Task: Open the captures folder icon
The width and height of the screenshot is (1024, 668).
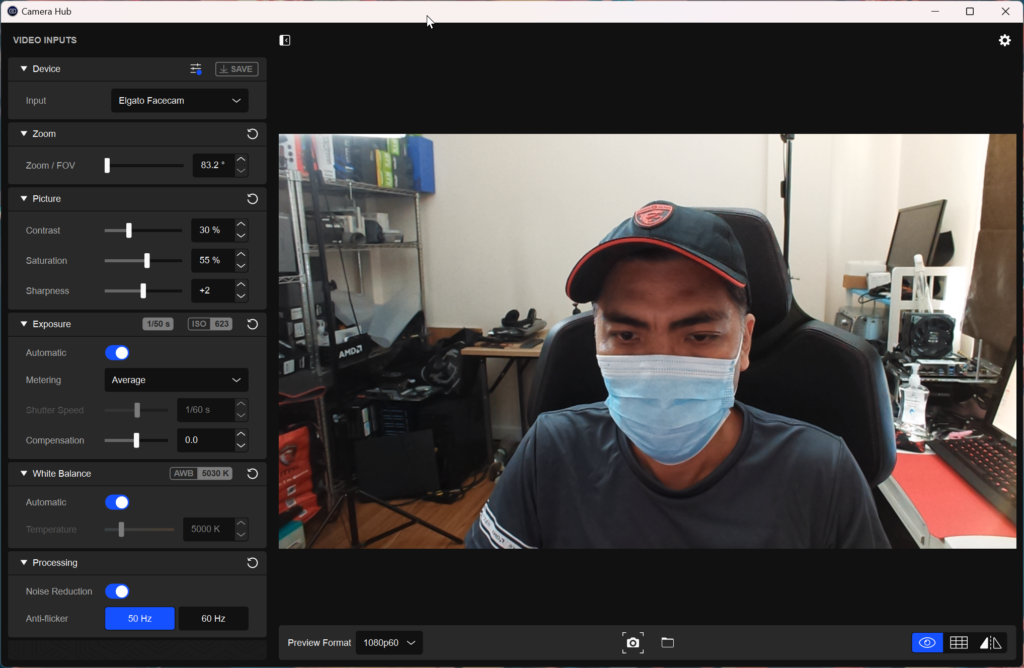Action: tap(667, 642)
